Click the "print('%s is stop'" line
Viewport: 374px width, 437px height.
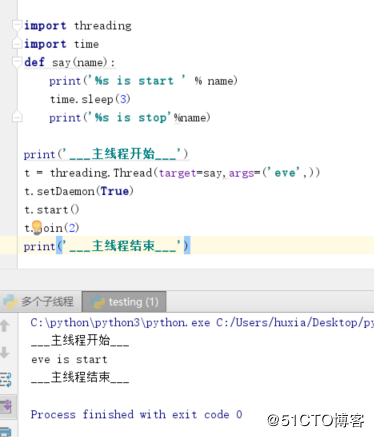click(x=130, y=117)
